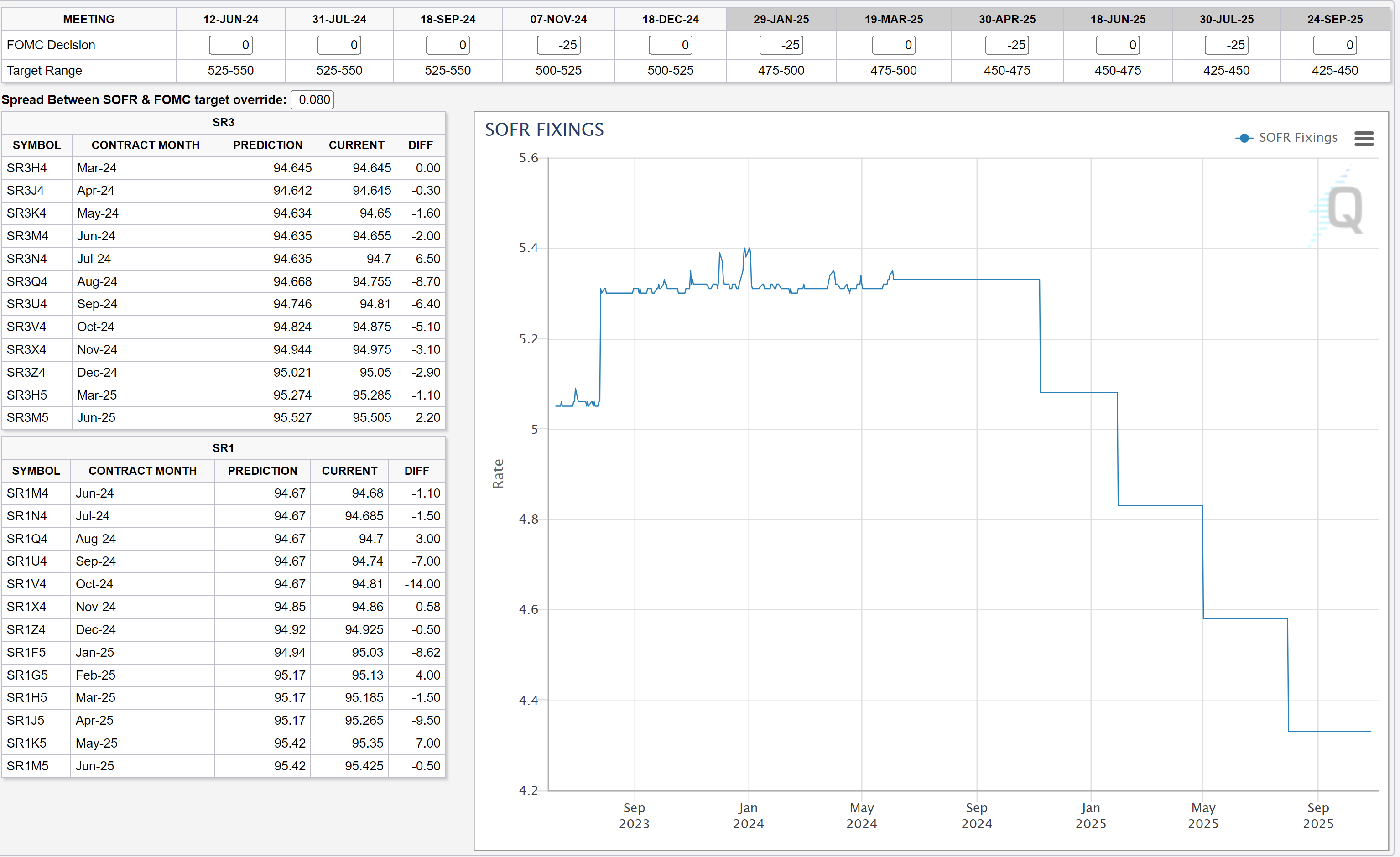Select the SR1V4 Oct-24 row symbol
Screen dimensions: 1400x857
tap(26, 584)
